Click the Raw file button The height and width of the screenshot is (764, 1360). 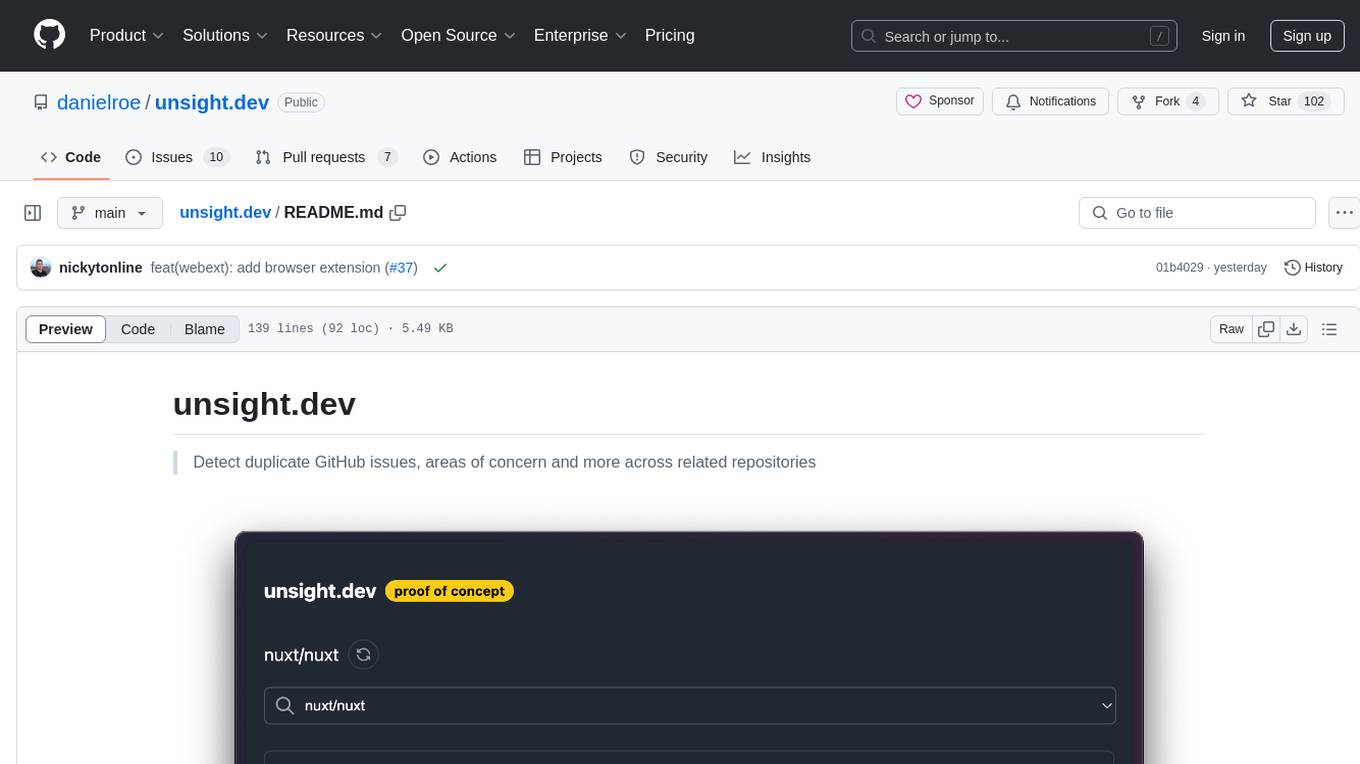(1231, 329)
